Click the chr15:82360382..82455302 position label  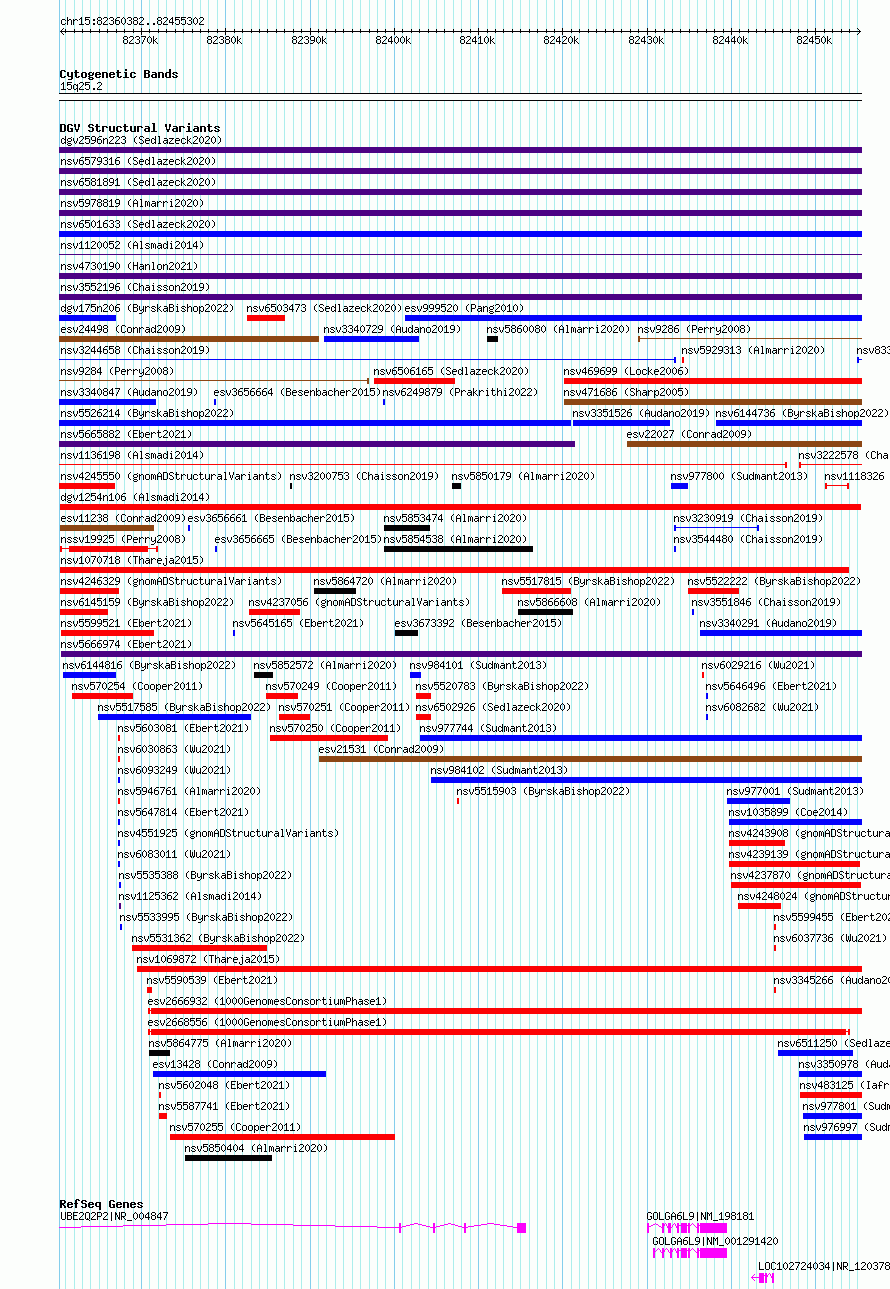pyautogui.click(x=132, y=21)
